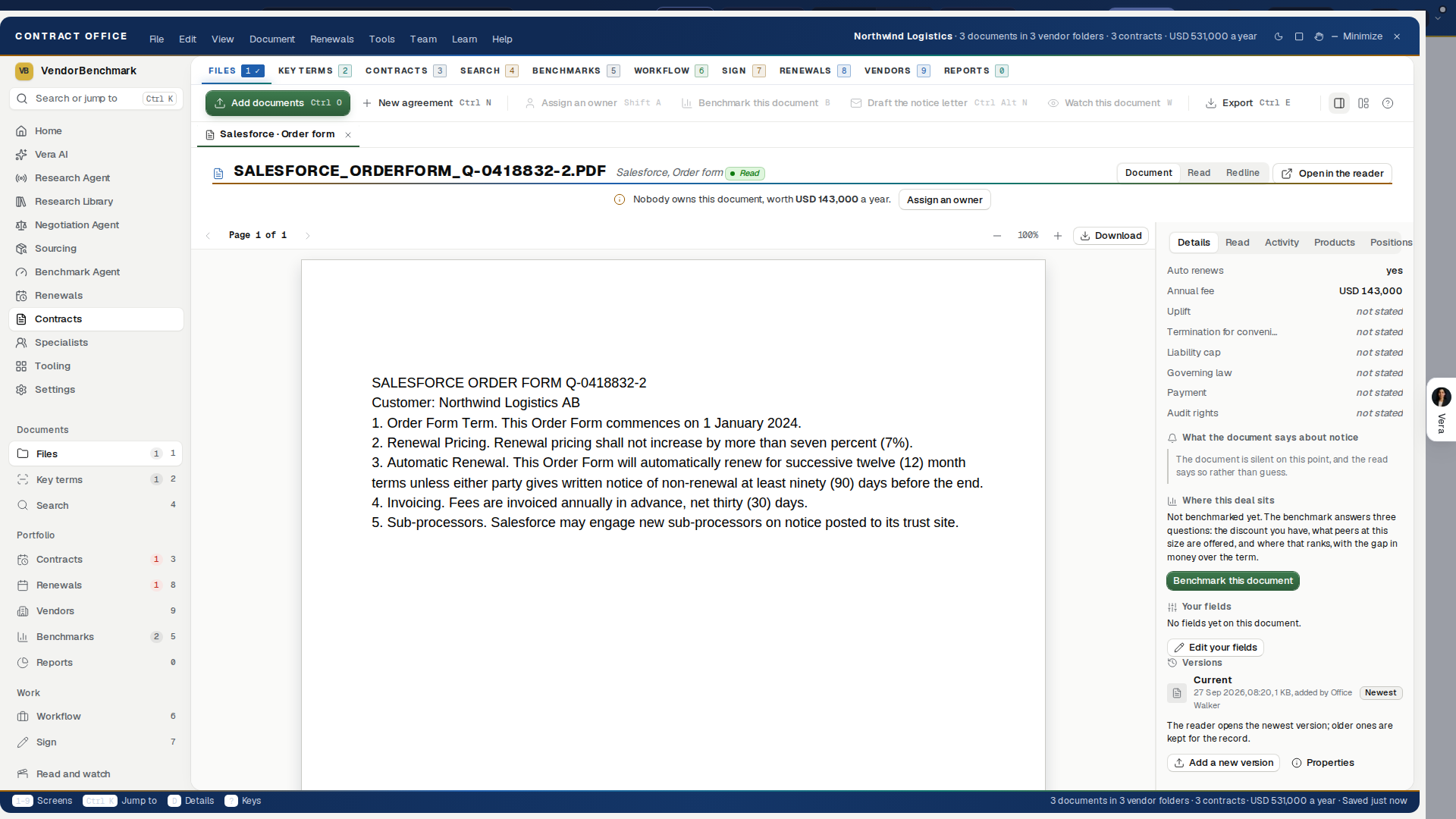The height and width of the screenshot is (819, 1456).
Task: Open Specialists in the sidebar
Action: 96,342
